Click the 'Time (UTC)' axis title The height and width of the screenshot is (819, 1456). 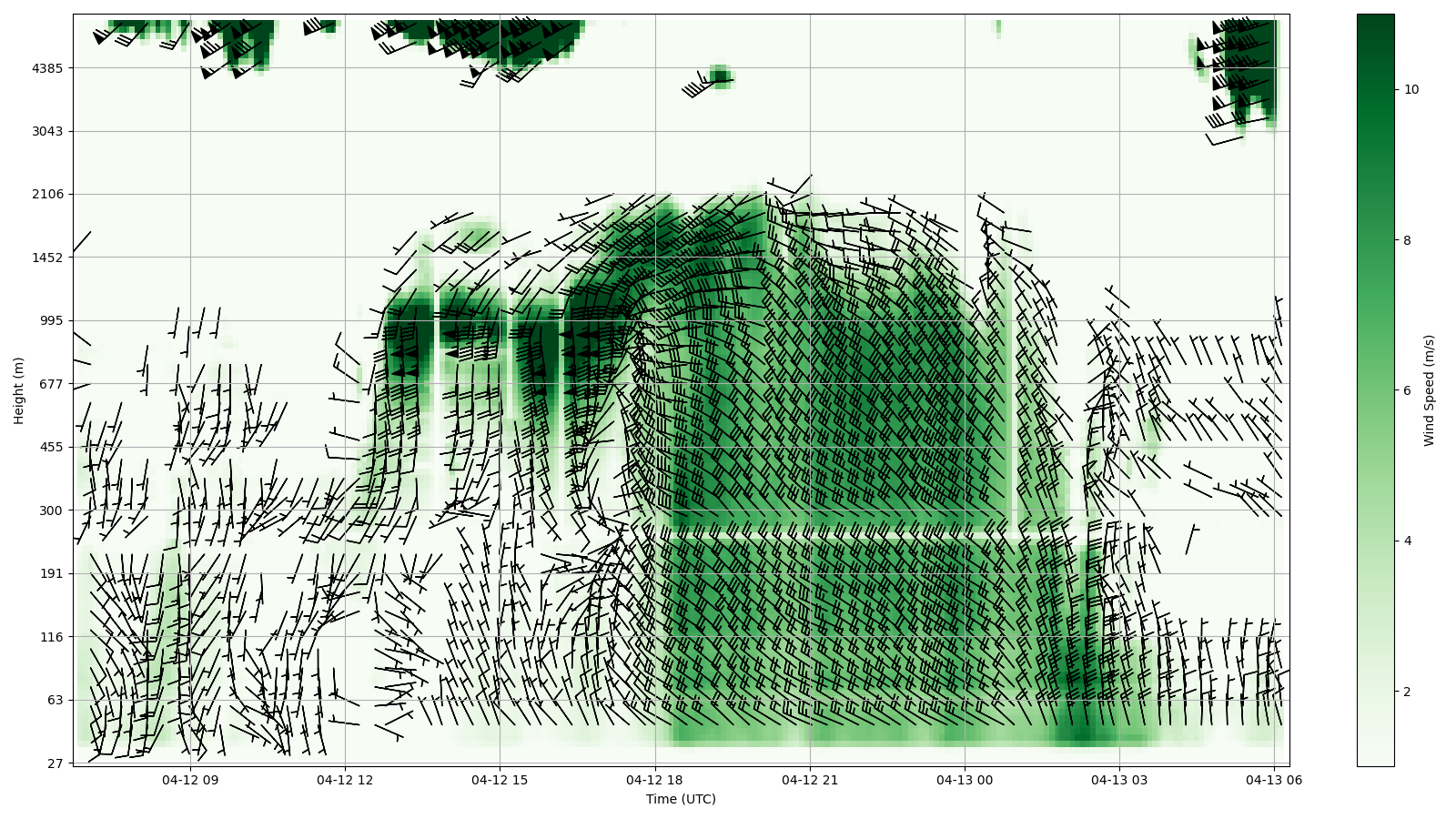[681, 800]
